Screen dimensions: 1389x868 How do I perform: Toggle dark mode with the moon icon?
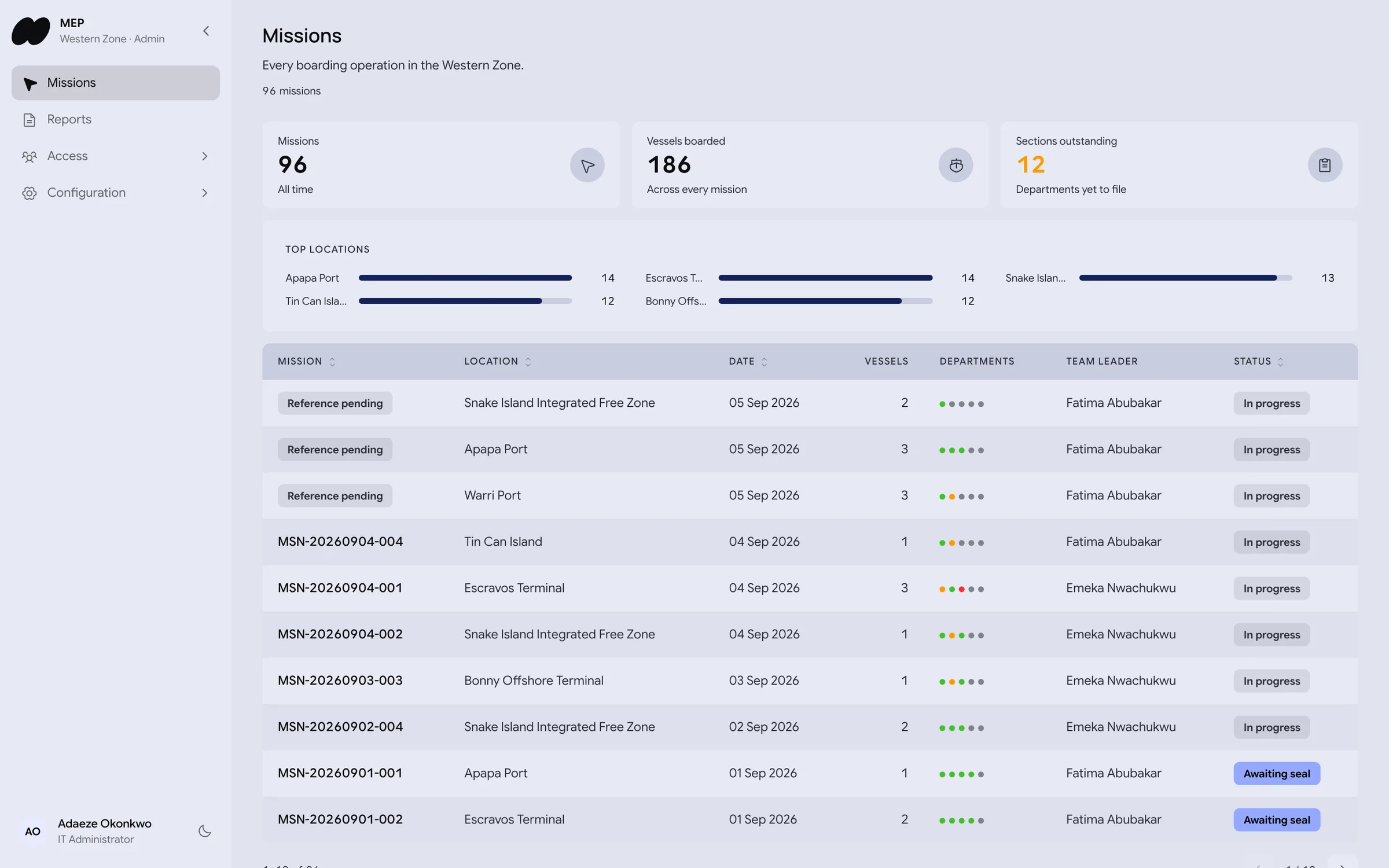coord(204,831)
